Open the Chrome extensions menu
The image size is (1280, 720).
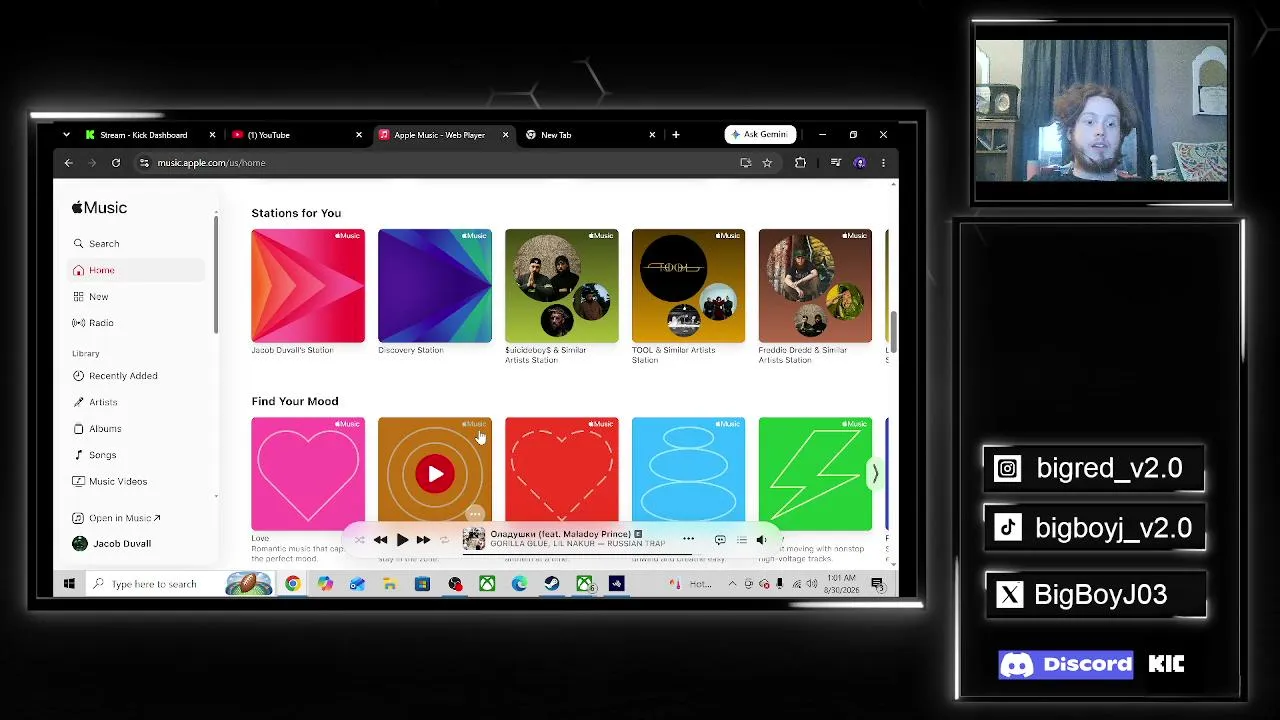point(800,163)
